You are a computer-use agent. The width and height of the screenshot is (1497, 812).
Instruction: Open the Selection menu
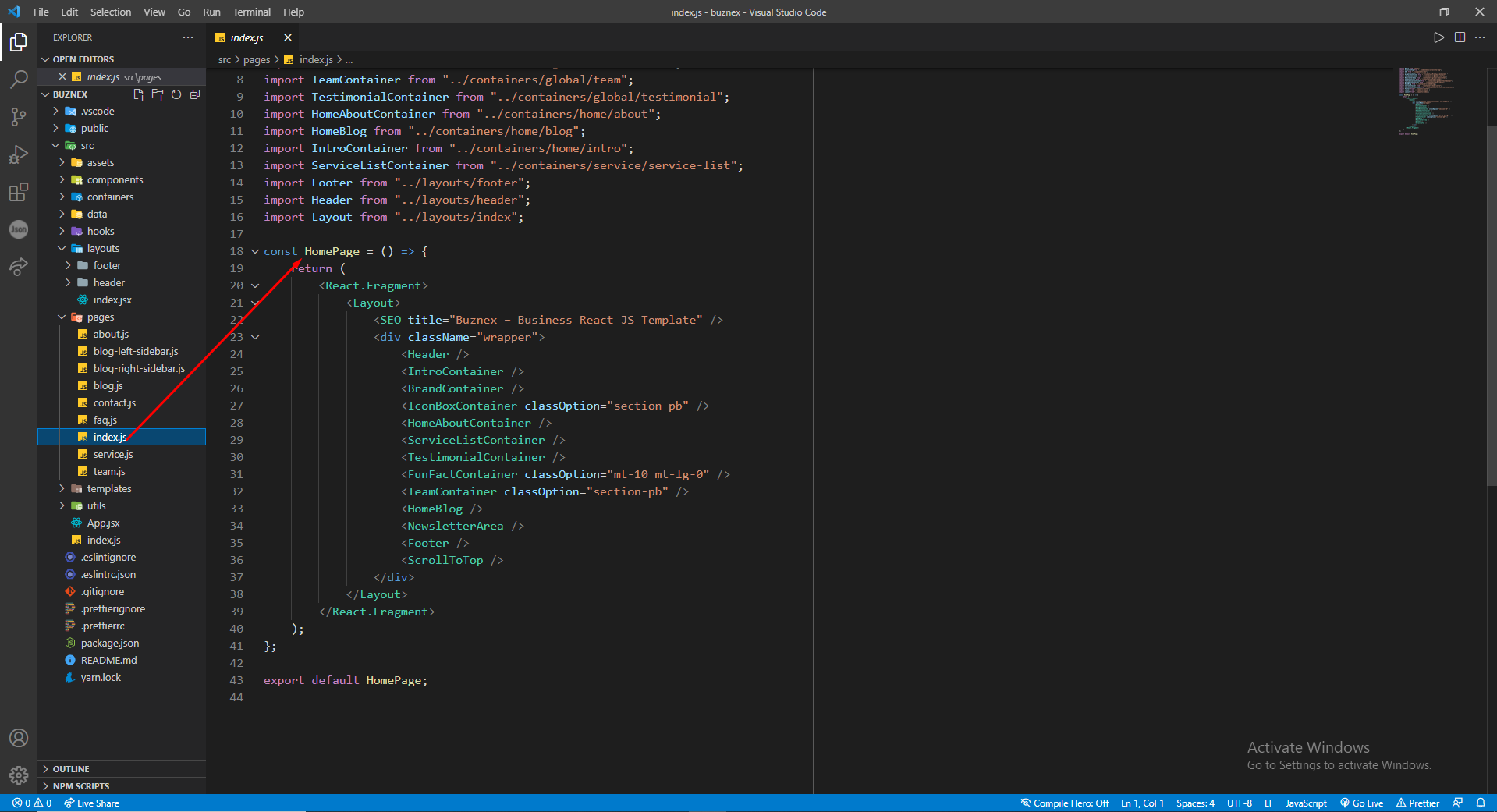111,12
